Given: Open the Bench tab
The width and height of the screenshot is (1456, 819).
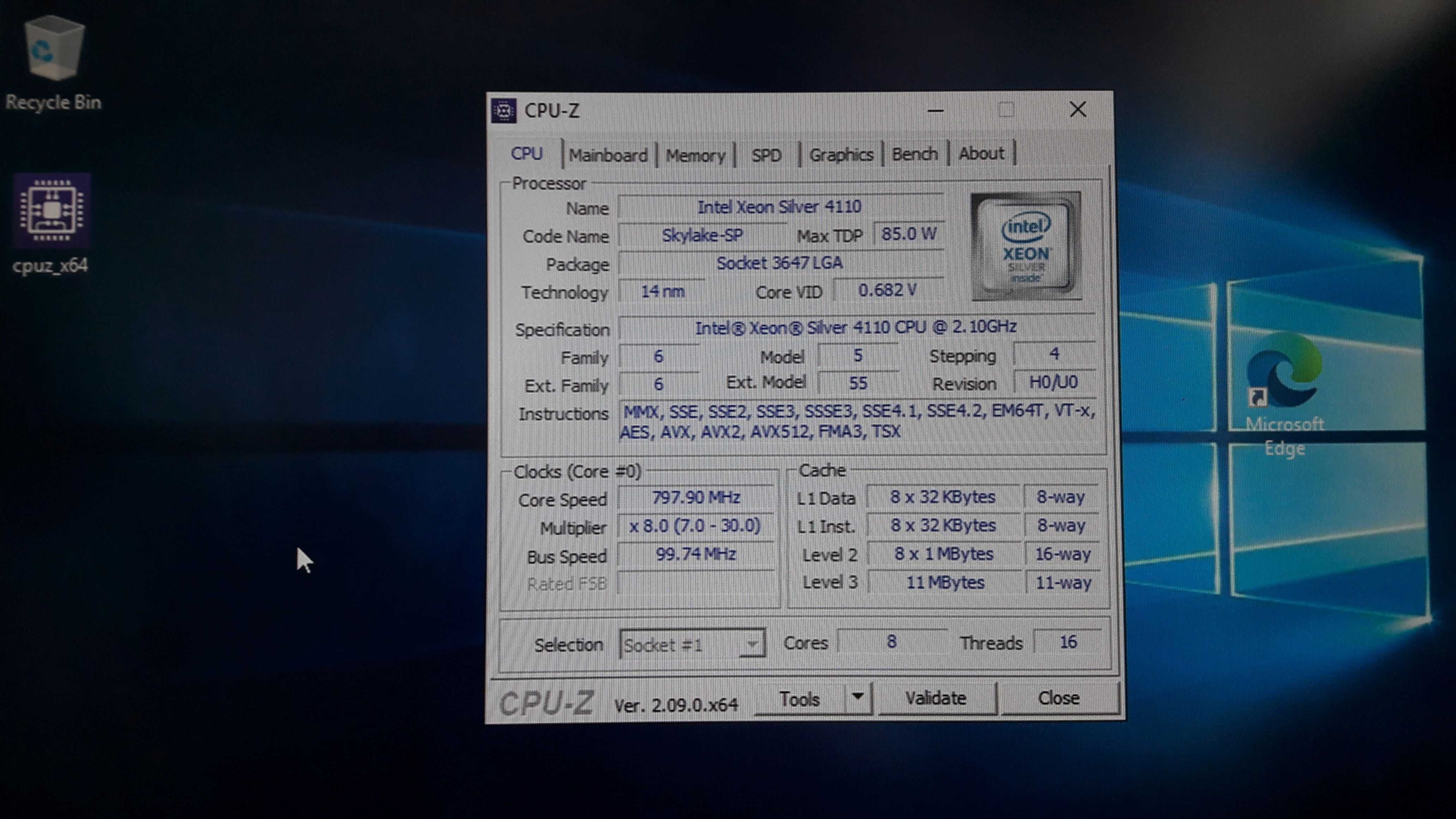Looking at the screenshot, I should (x=915, y=154).
